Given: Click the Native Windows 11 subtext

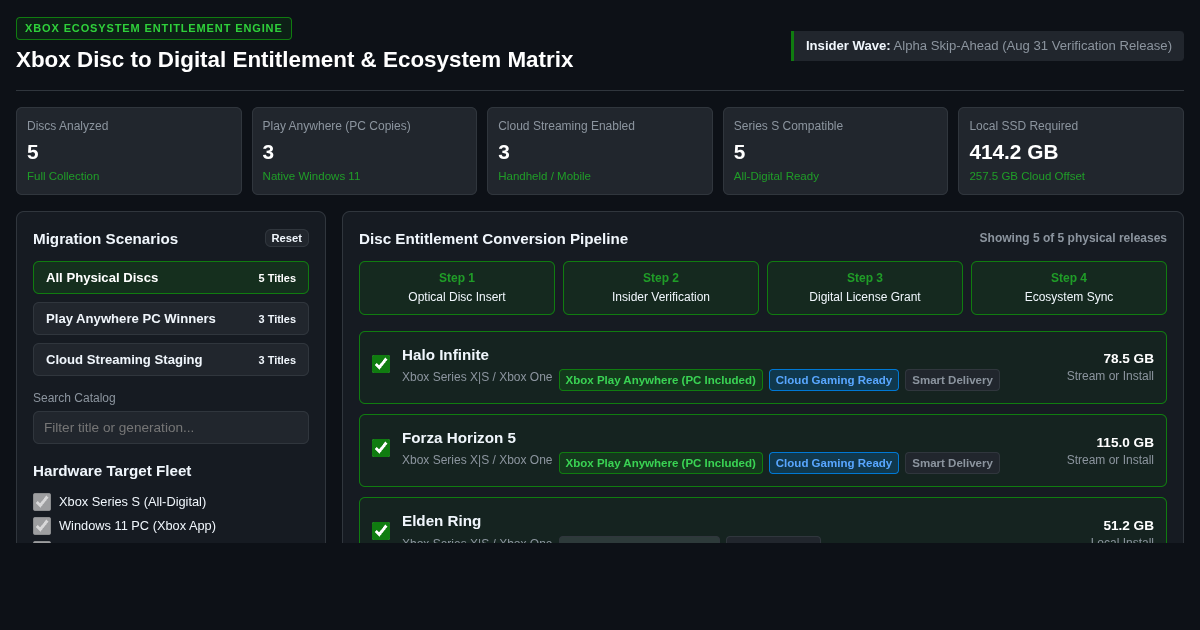Looking at the screenshot, I should coord(312,176).
